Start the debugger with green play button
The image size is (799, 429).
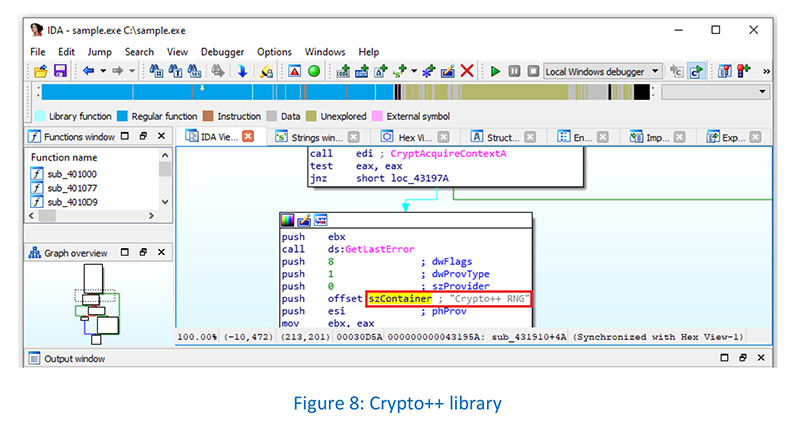point(495,71)
